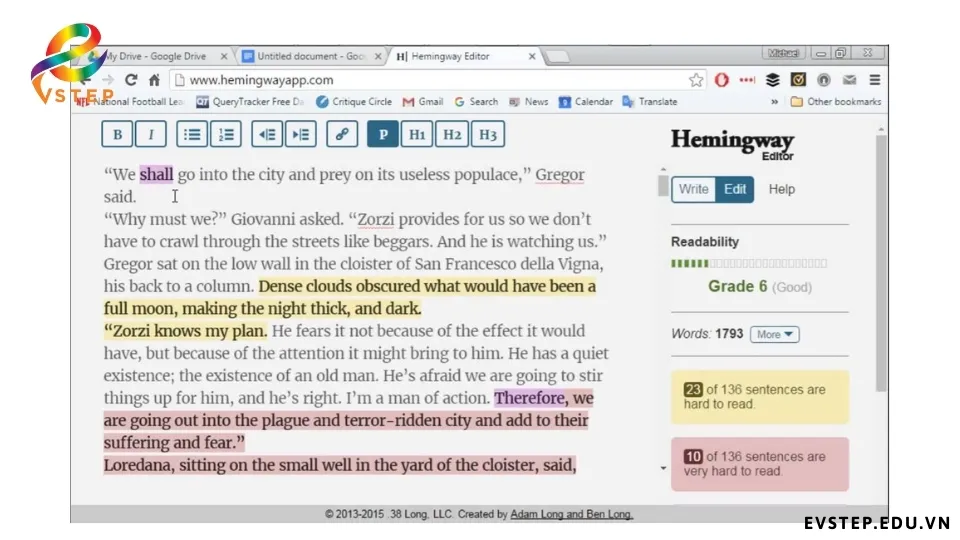Open the Help page

[x=782, y=189]
